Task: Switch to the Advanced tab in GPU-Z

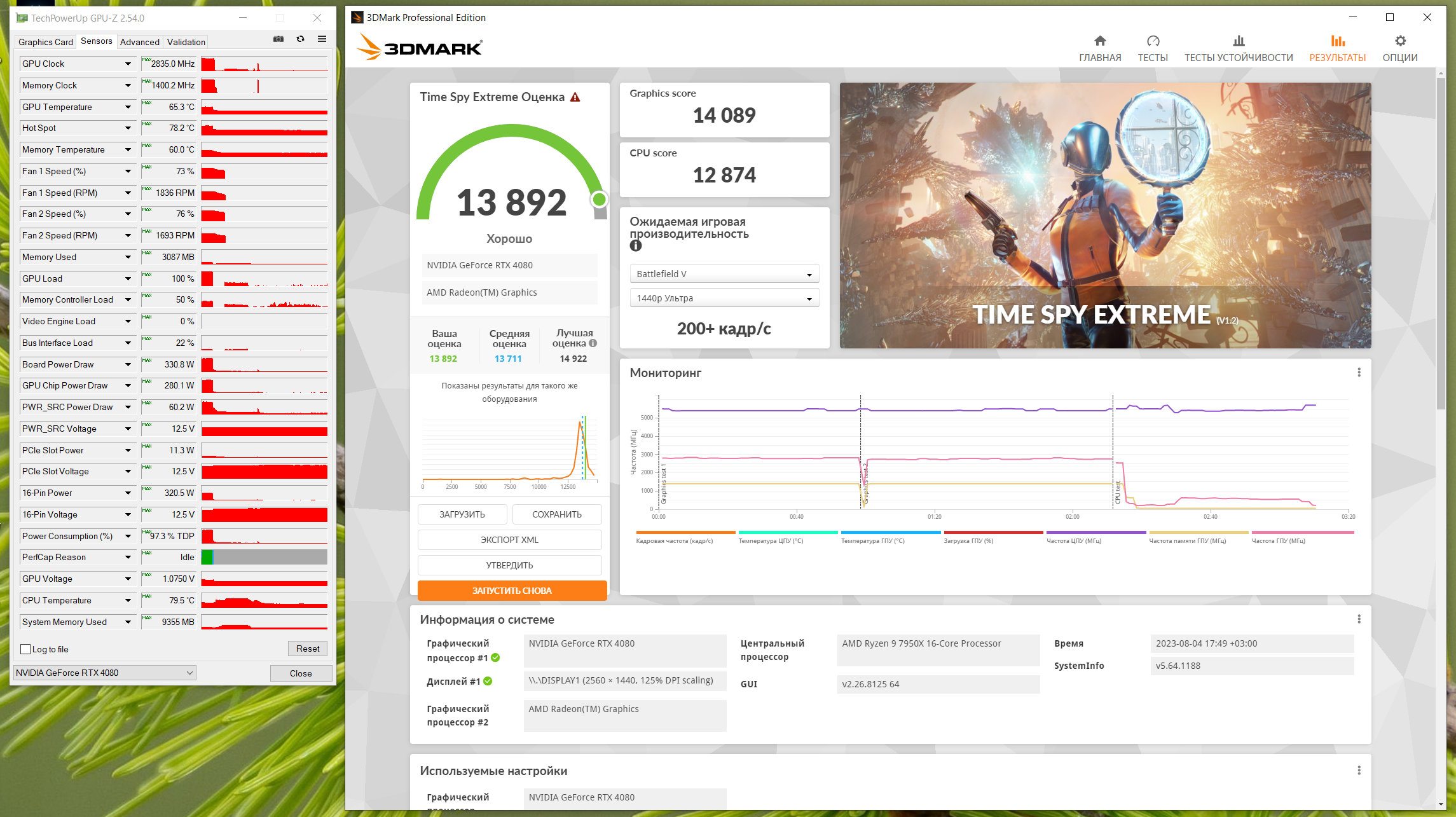Action: (x=139, y=42)
